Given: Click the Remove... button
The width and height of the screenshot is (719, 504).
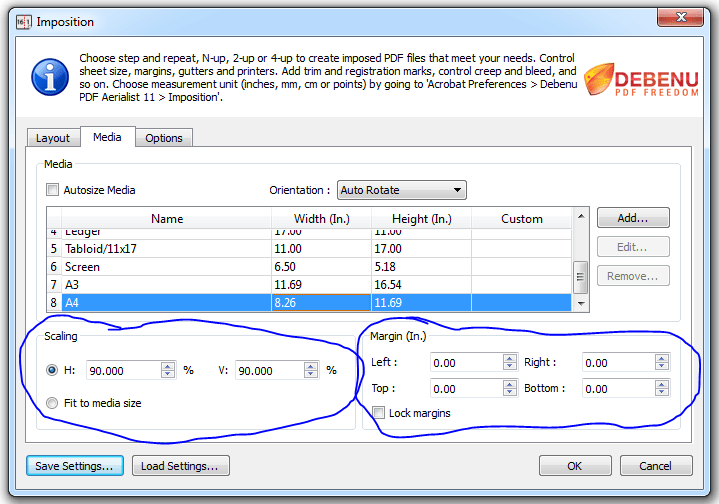Looking at the screenshot, I should click(633, 276).
